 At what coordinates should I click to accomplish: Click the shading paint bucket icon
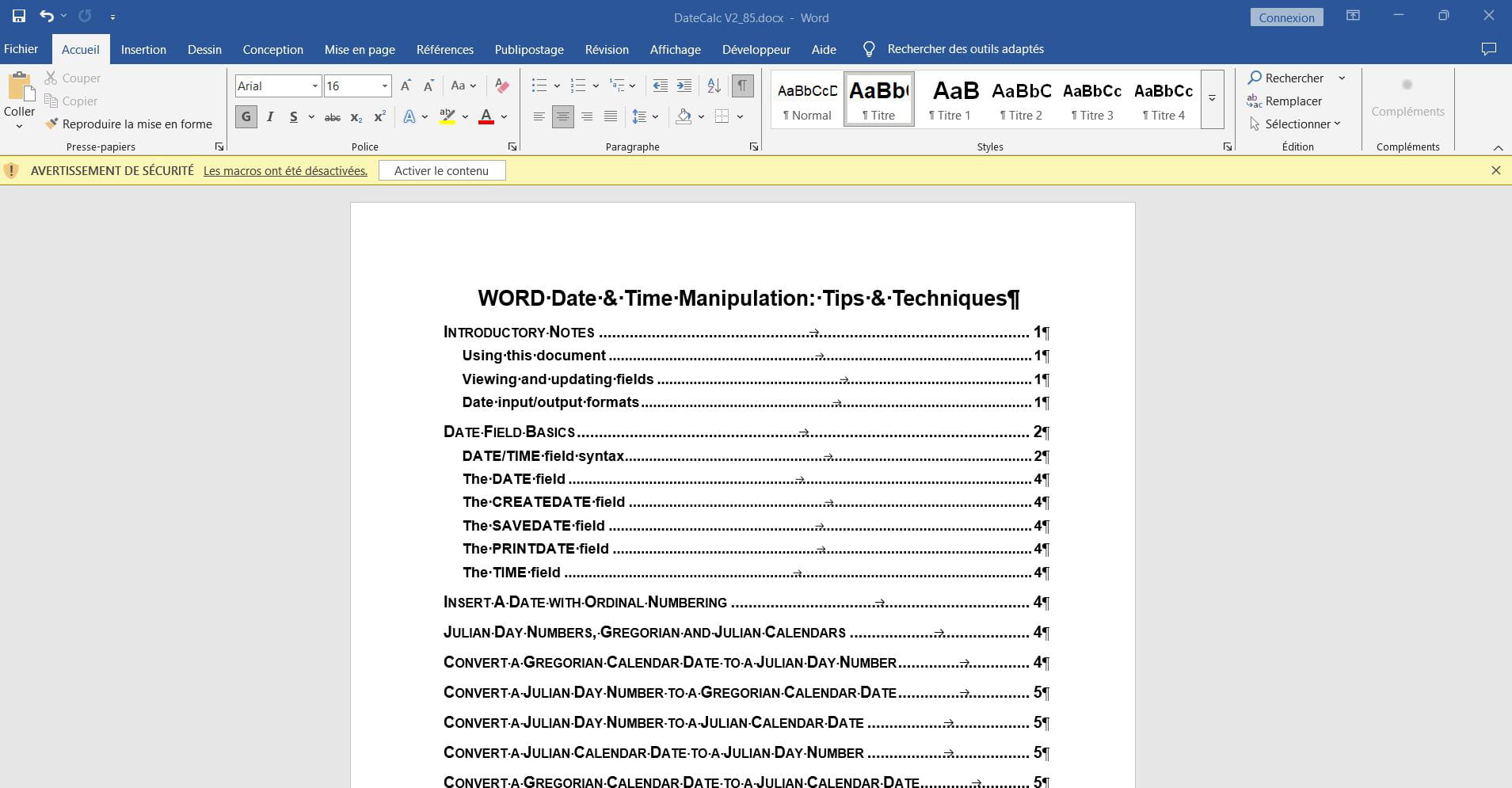click(684, 117)
